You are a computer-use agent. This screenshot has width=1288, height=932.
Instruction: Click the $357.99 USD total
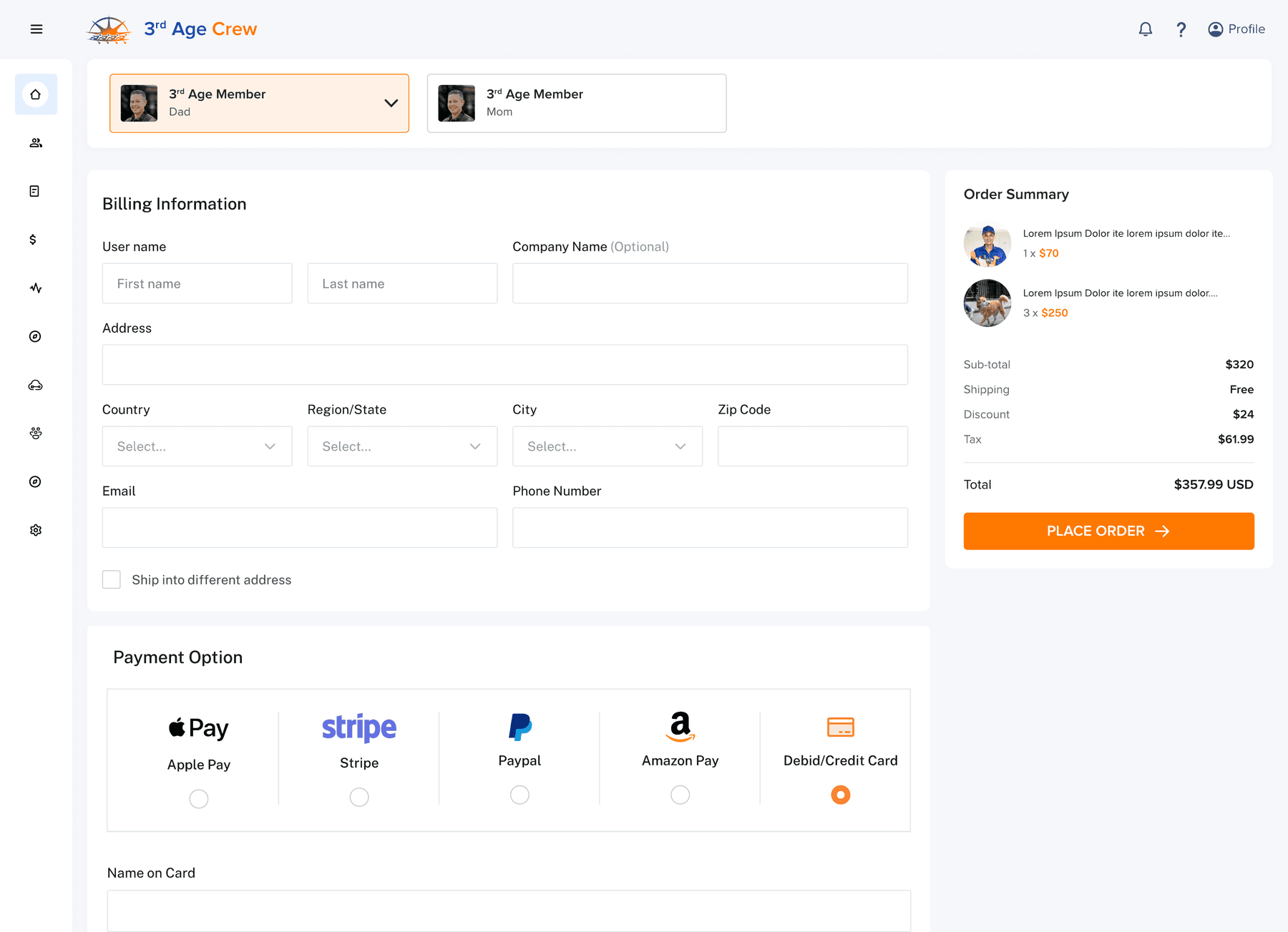pyautogui.click(x=1214, y=484)
